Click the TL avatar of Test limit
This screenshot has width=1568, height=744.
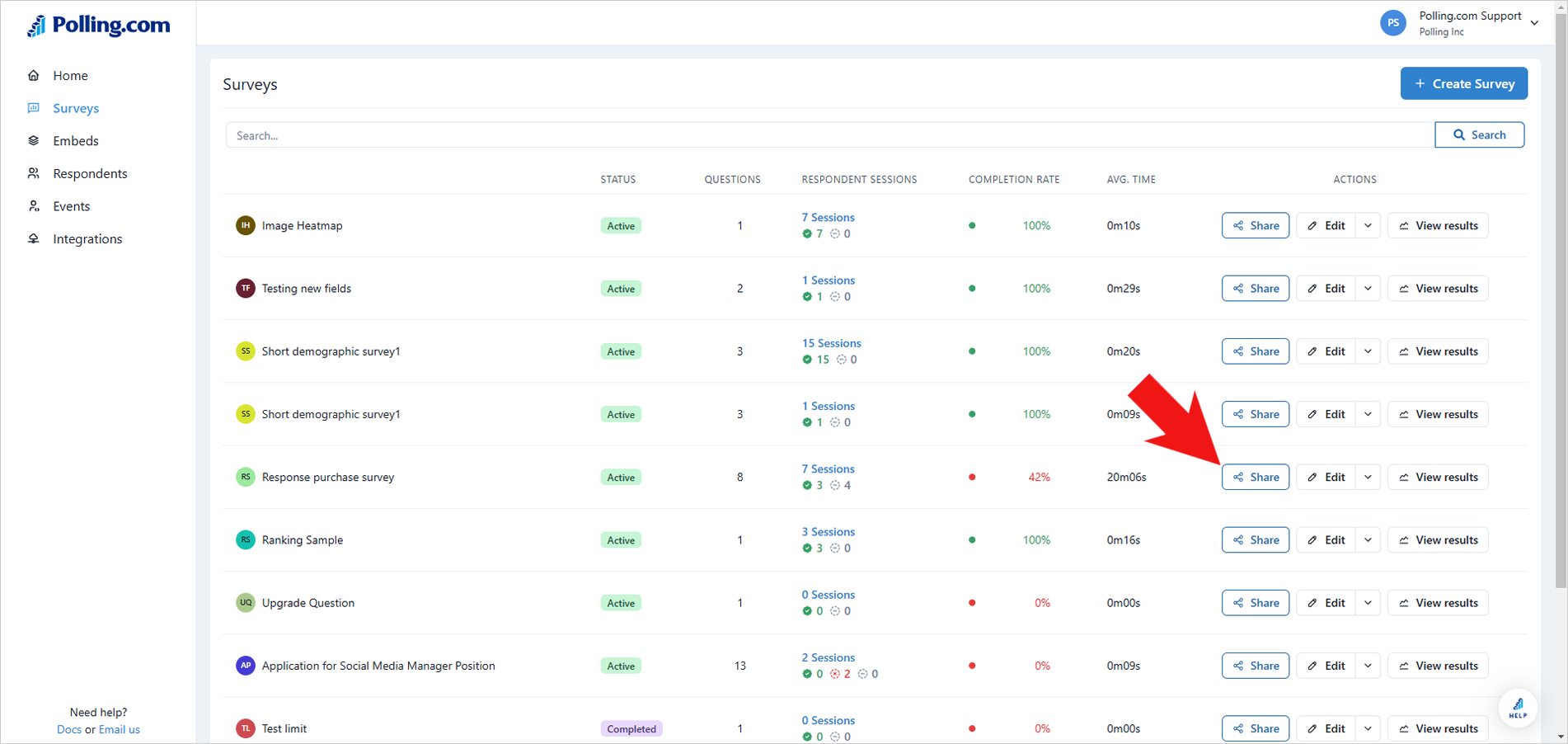point(246,728)
